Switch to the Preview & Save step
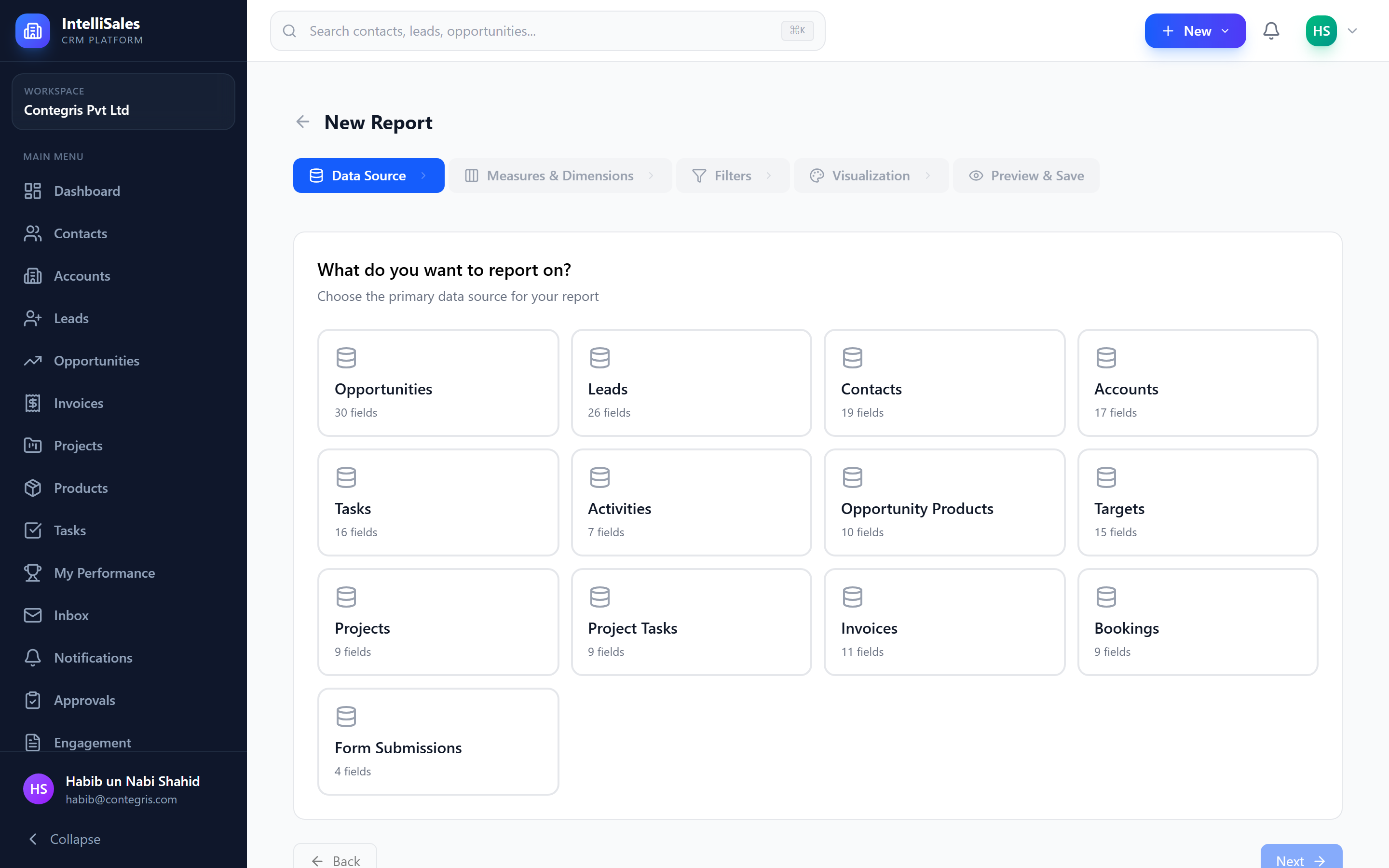The width and height of the screenshot is (1389, 868). tap(1026, 176)
